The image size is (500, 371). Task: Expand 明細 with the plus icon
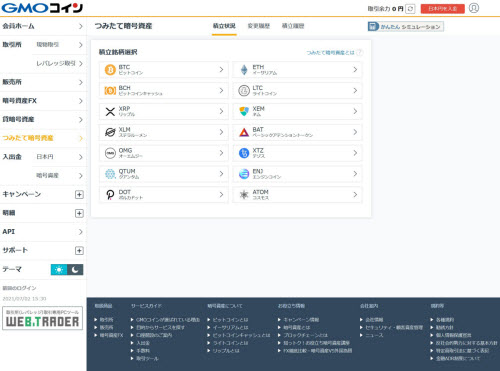[x=79, y=213]
